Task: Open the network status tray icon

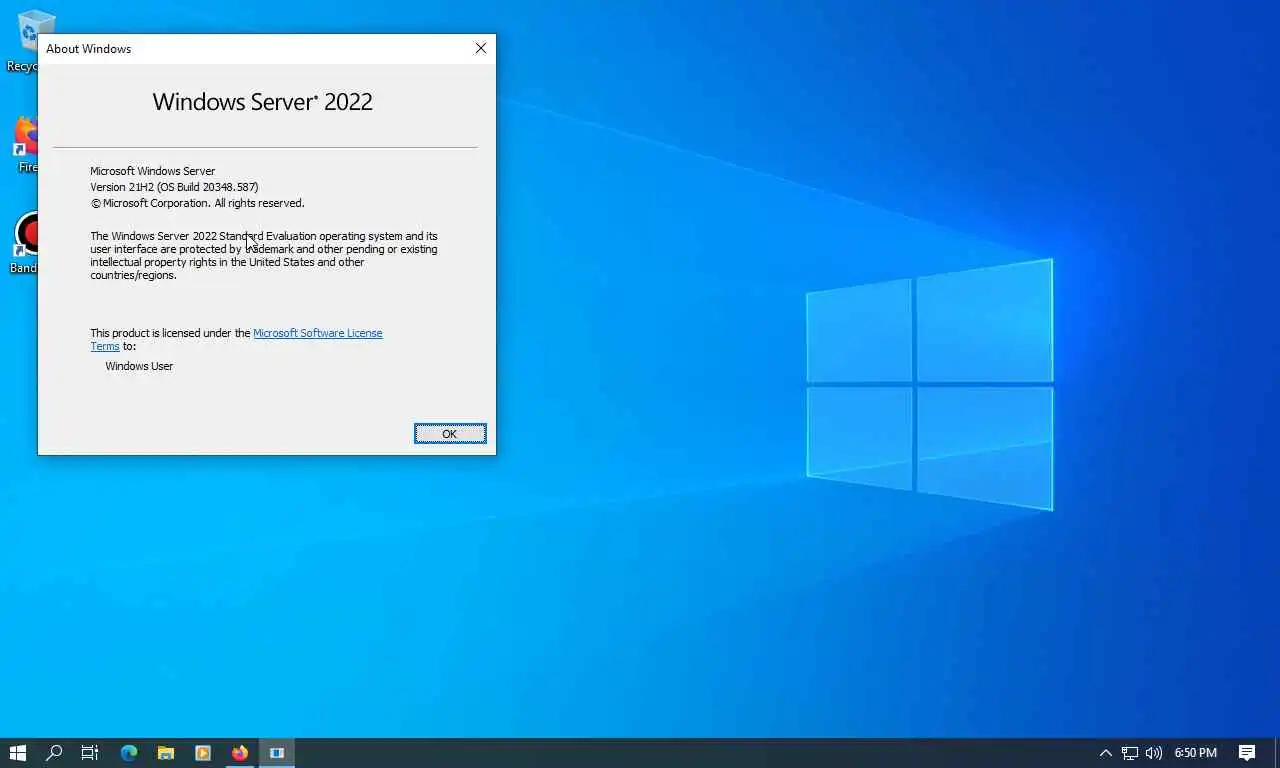Action: [x=1129, y=753]
